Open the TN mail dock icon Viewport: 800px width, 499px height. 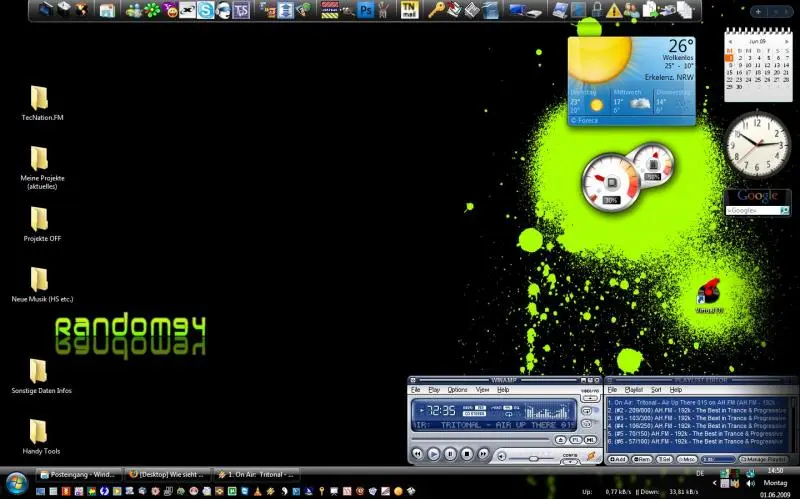coord(409,11)
